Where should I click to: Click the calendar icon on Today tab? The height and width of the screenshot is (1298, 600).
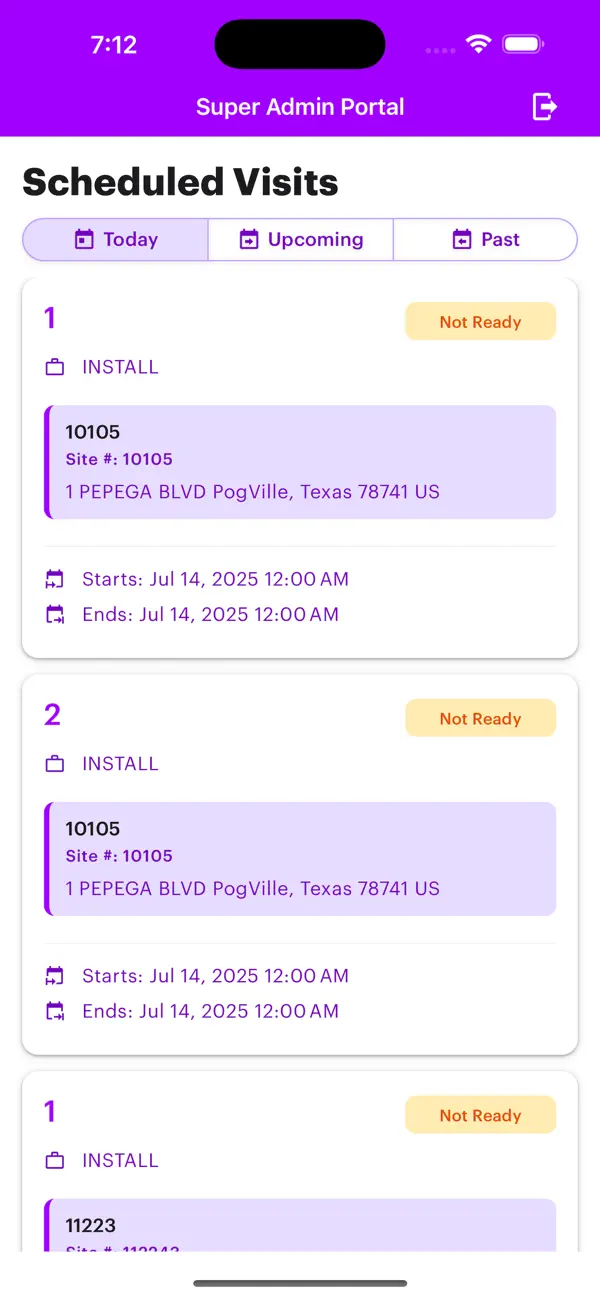click(84, 240)
